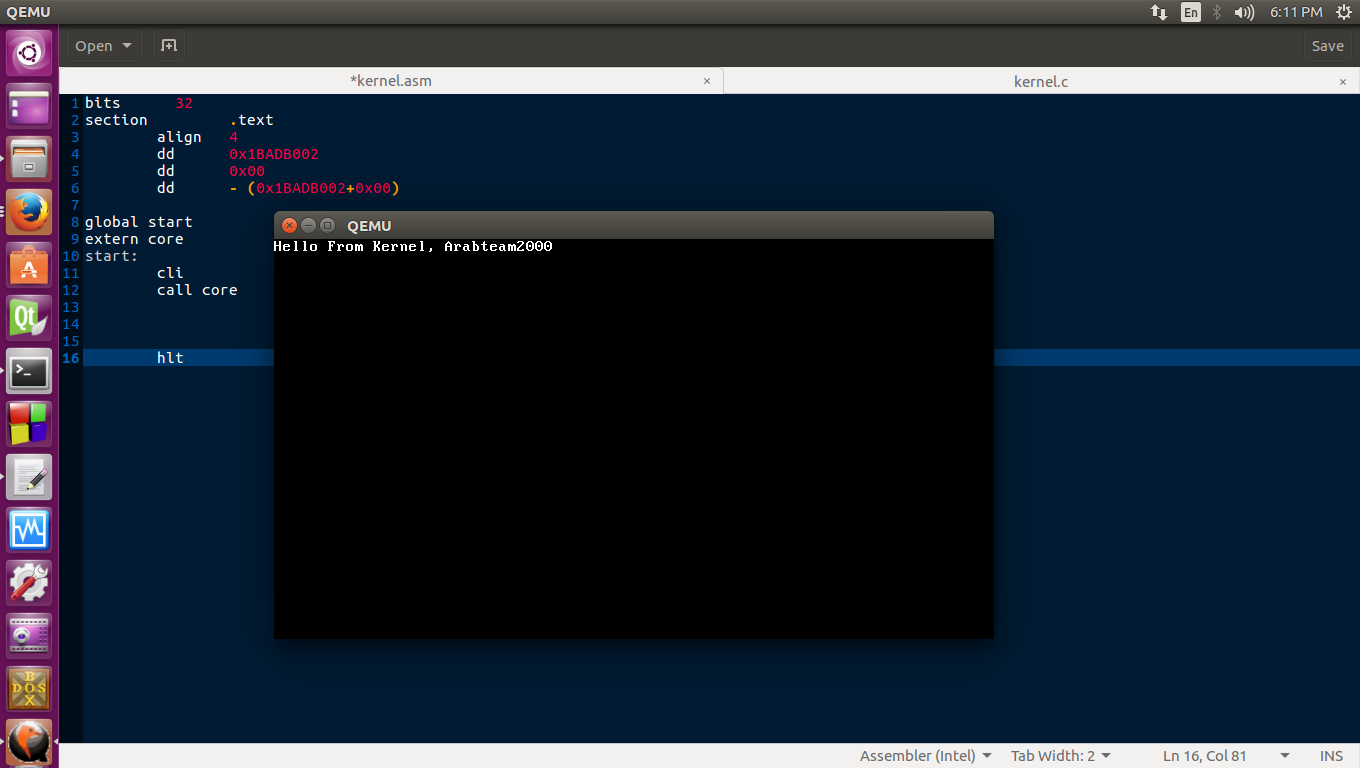This screenshot has height=768, width=1360.
Task: Close the QEMU window
Action: [x=290, y=226]
